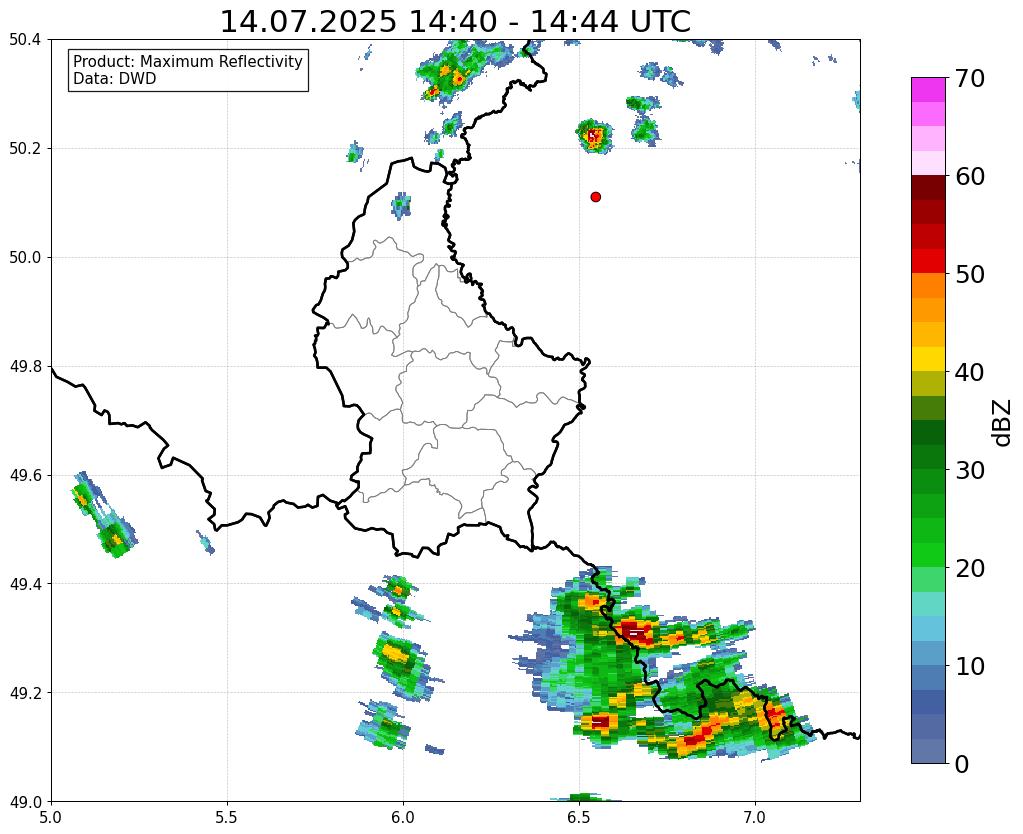Click the latitude tick label 50.2
Image resolution: width=1023 pixels, height=834 pixels.
click(25, 149)
